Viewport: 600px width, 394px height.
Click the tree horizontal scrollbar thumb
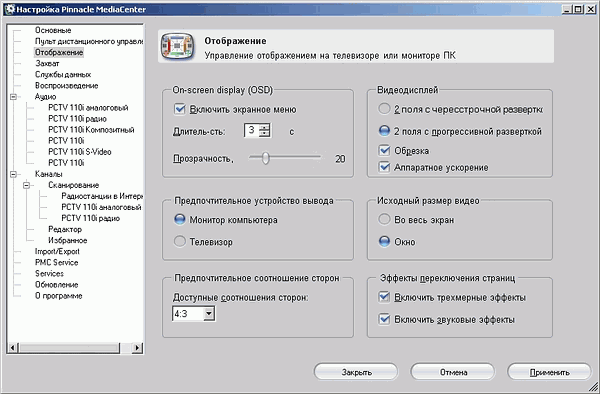pos(69,348)
